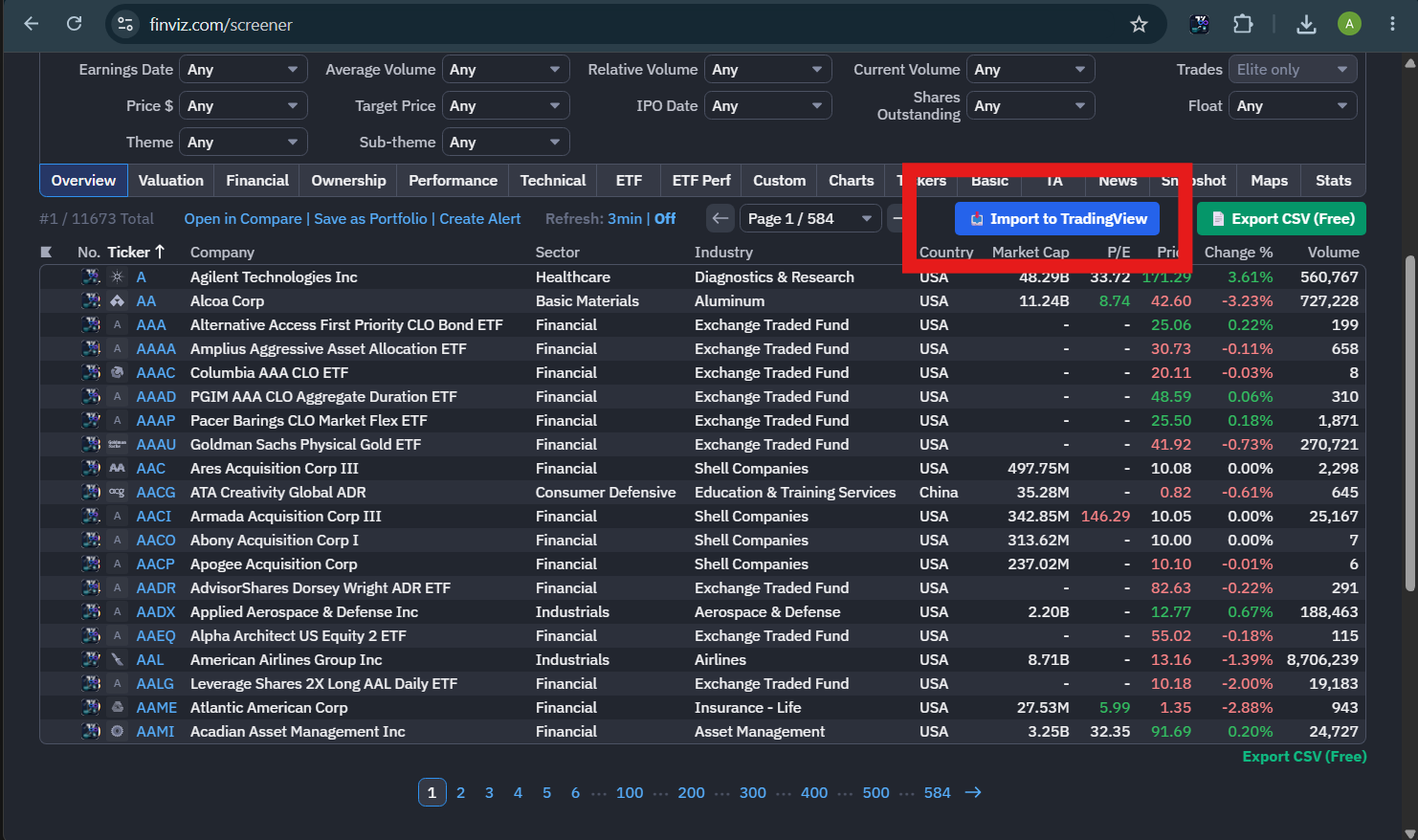
Task: Turn auto refresh Off
Action: pos(665,218)
